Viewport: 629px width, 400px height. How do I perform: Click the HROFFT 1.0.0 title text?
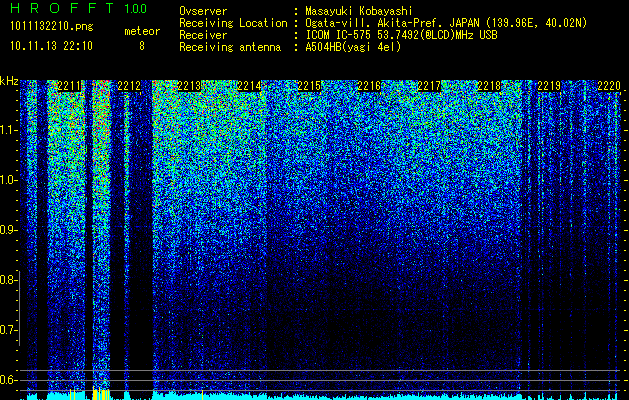(x=79, y=8)
